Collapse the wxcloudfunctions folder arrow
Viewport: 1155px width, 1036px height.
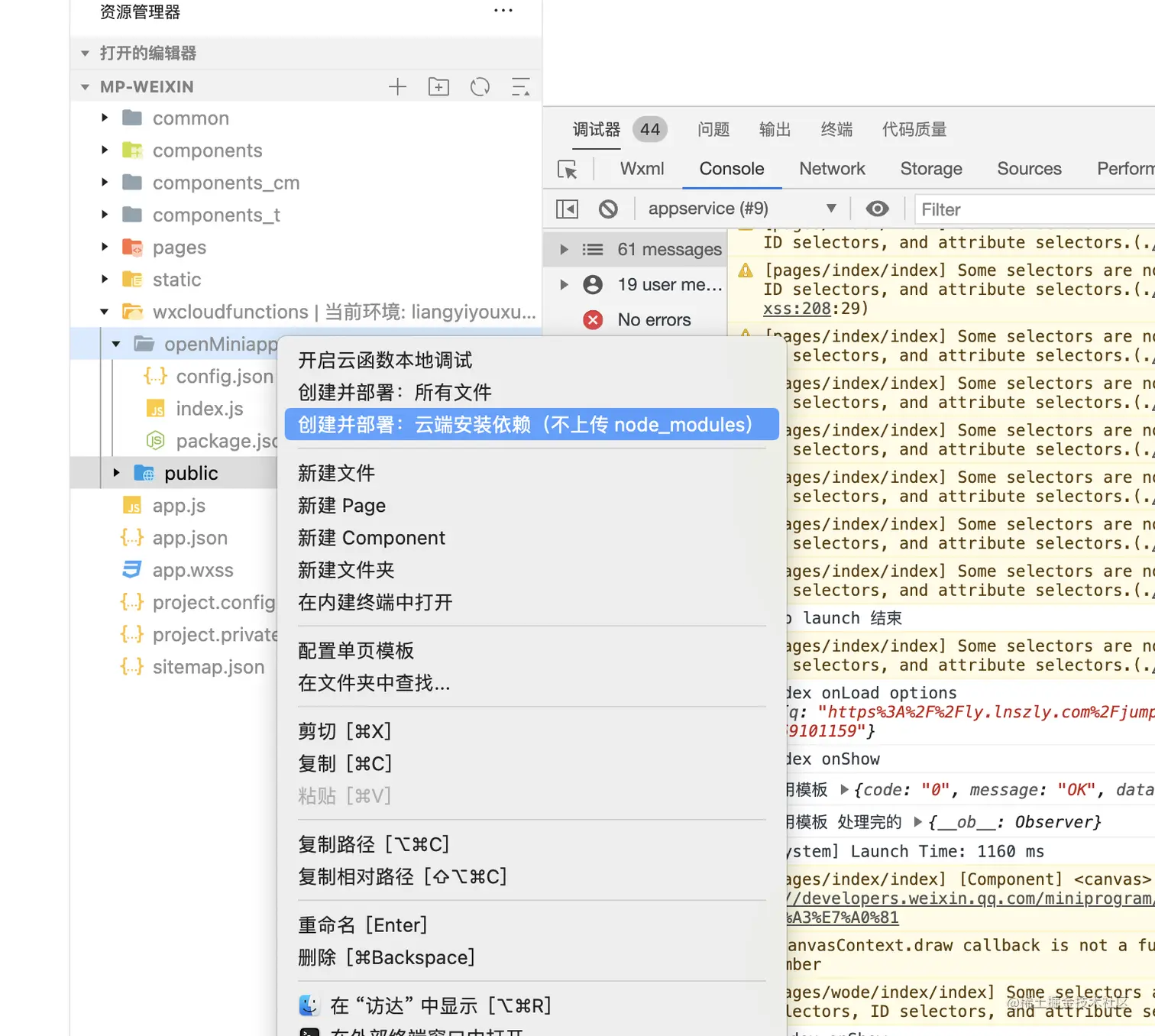pyautogui.click(x=105, y=312)
